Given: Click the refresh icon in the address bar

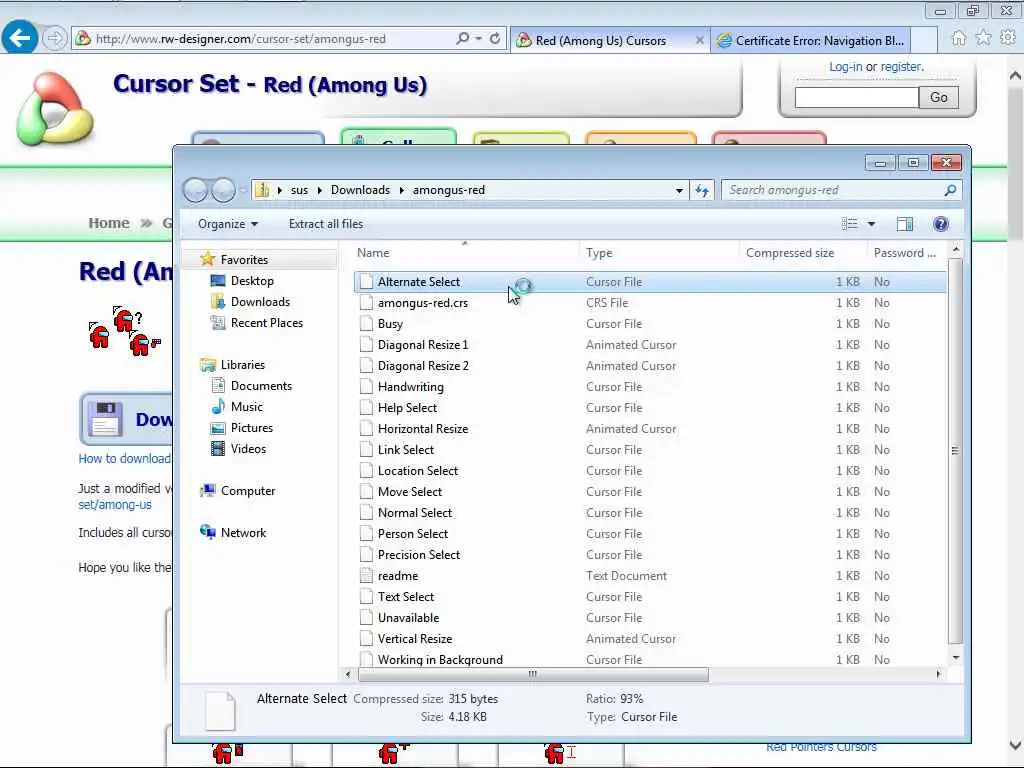Looking at the screenshot, I should pyautogui.click(x=495, y=39).
